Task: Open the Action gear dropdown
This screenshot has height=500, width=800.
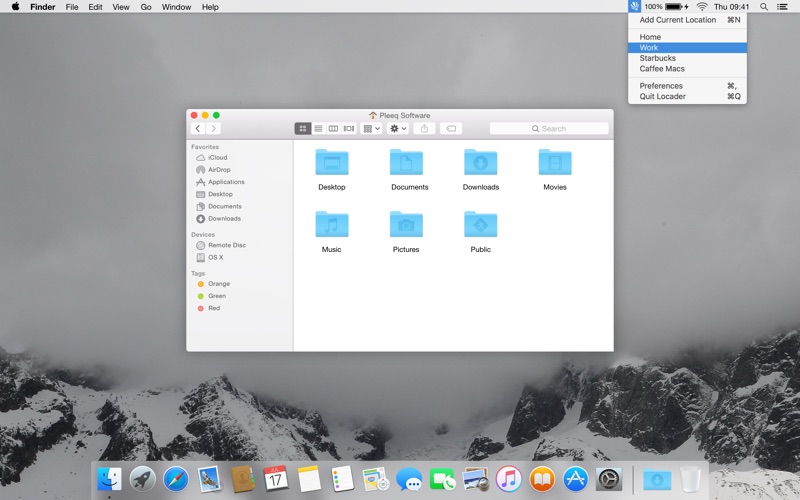Action: (398, 129)
